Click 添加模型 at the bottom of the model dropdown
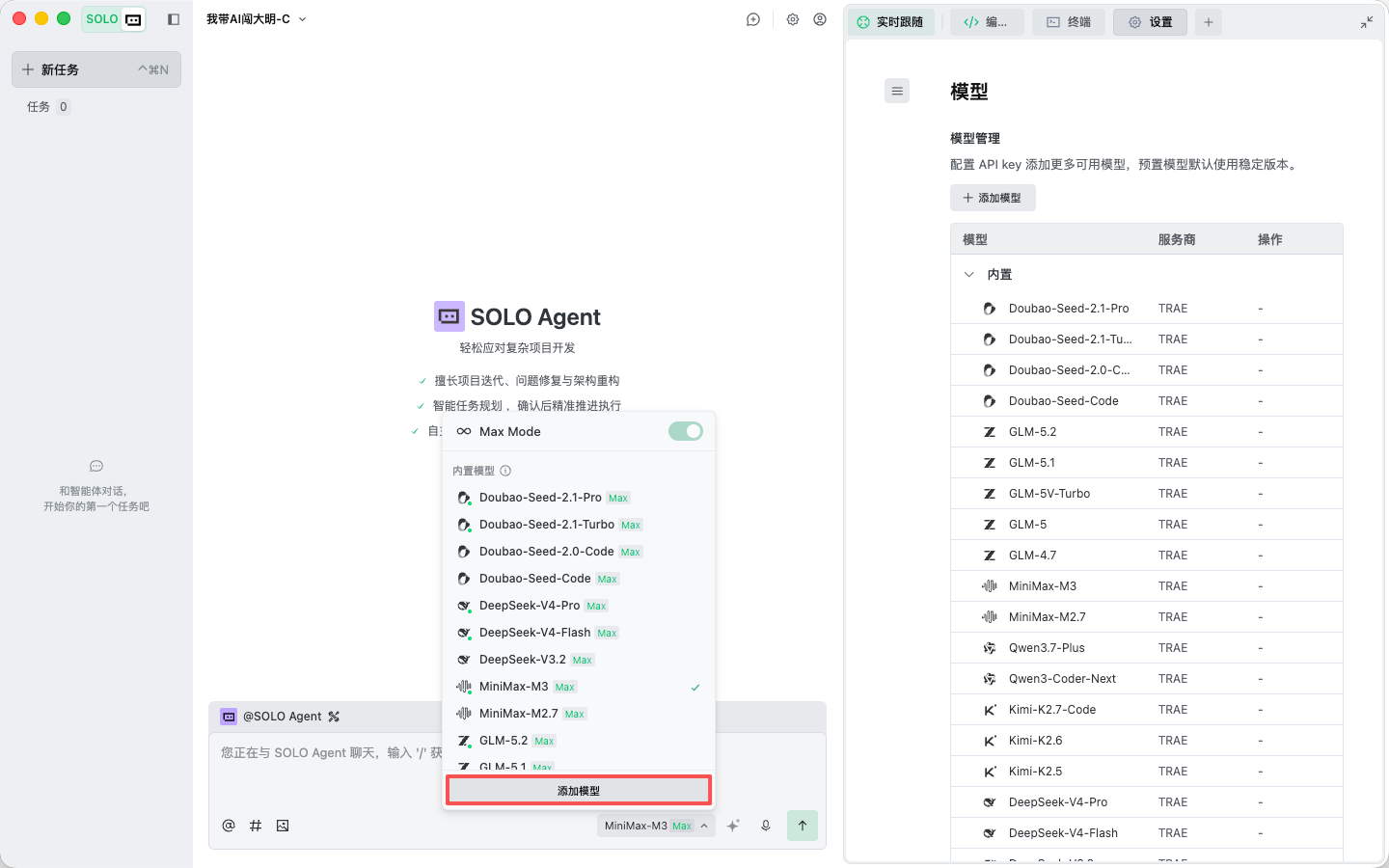The height and width of the screenshot is (868, 1389). pos(579,791)
